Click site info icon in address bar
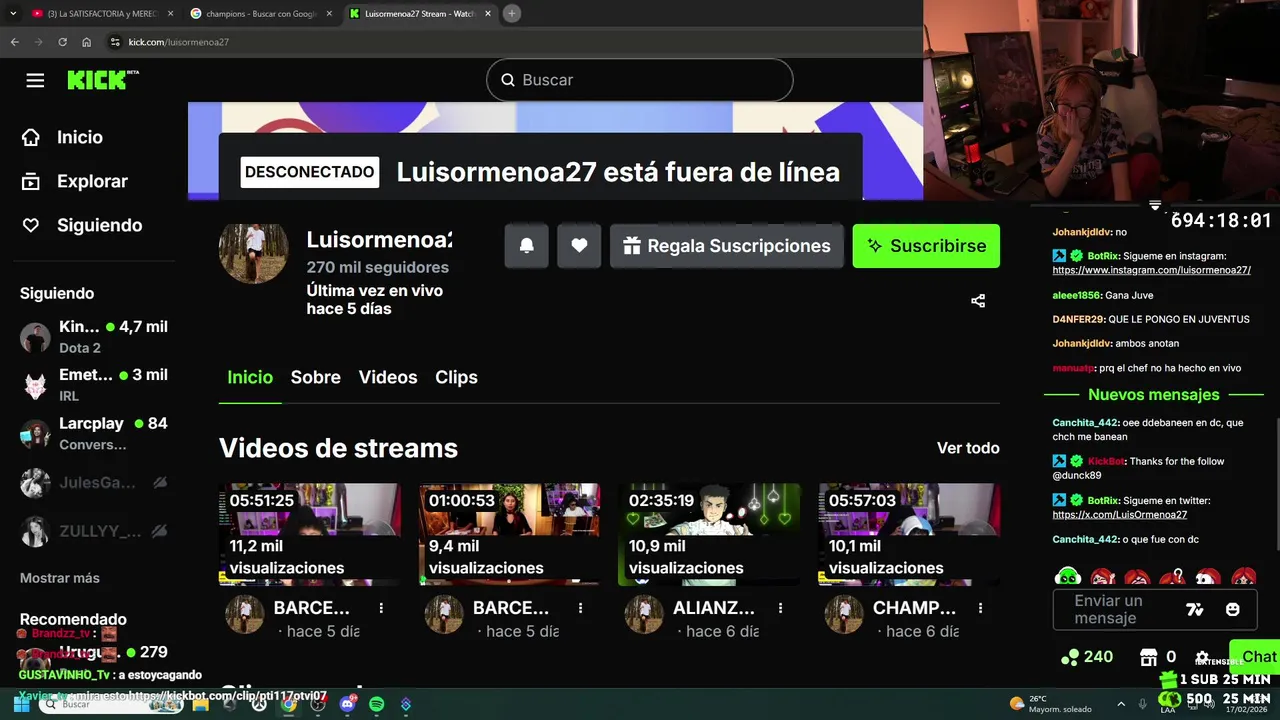The width and height of the screenshot is (1280, 720). click(115, 42)
